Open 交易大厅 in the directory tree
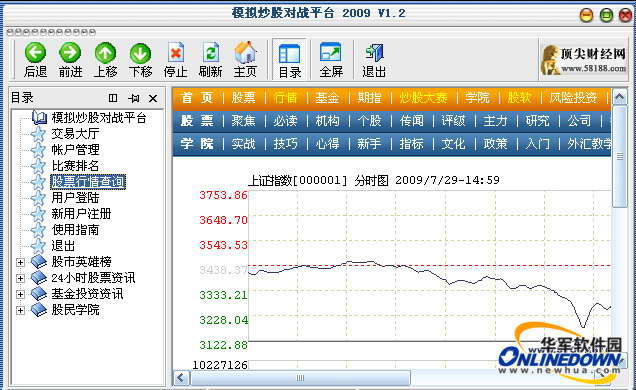The height and width of the screenshot is (390, 636). click(x=75, y=134)
